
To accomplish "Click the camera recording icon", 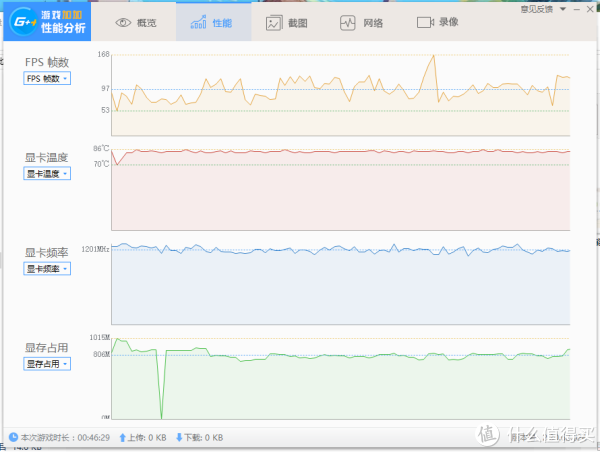I will point(425,23).
